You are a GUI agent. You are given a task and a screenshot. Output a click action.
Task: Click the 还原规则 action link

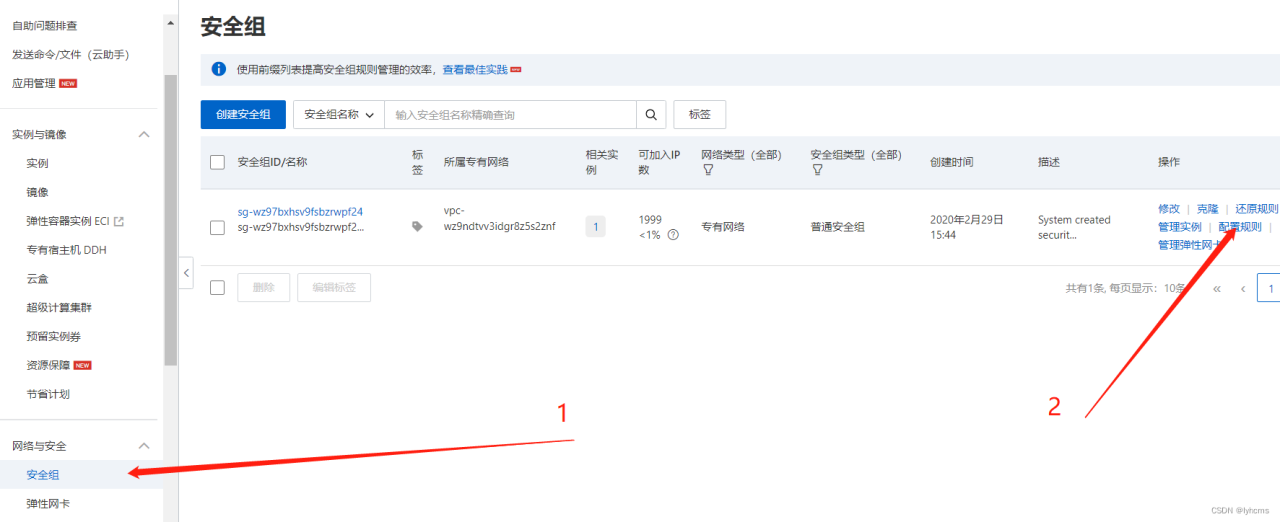coord(1256,209)
